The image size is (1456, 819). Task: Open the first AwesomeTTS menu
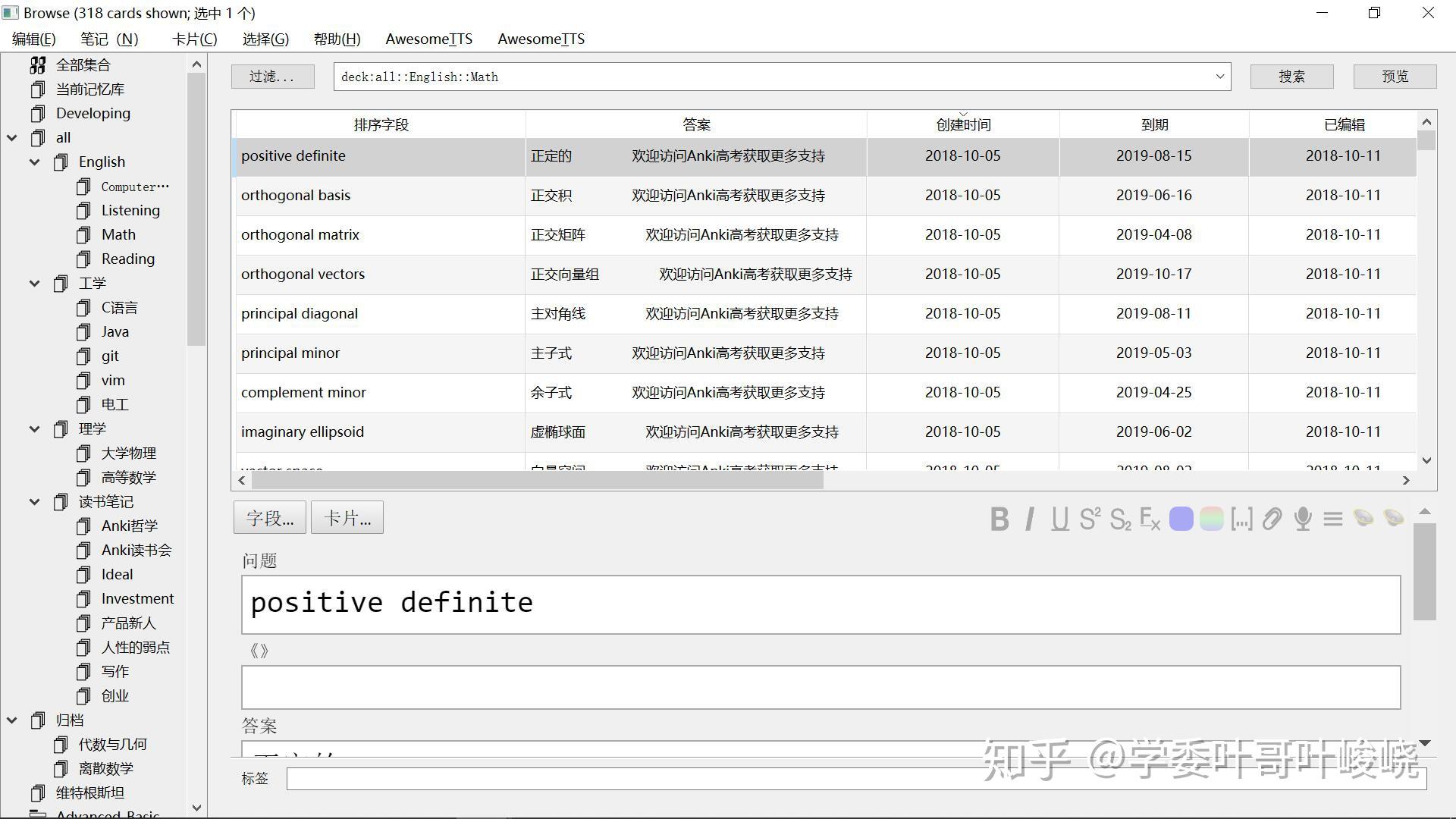(428, 39)
